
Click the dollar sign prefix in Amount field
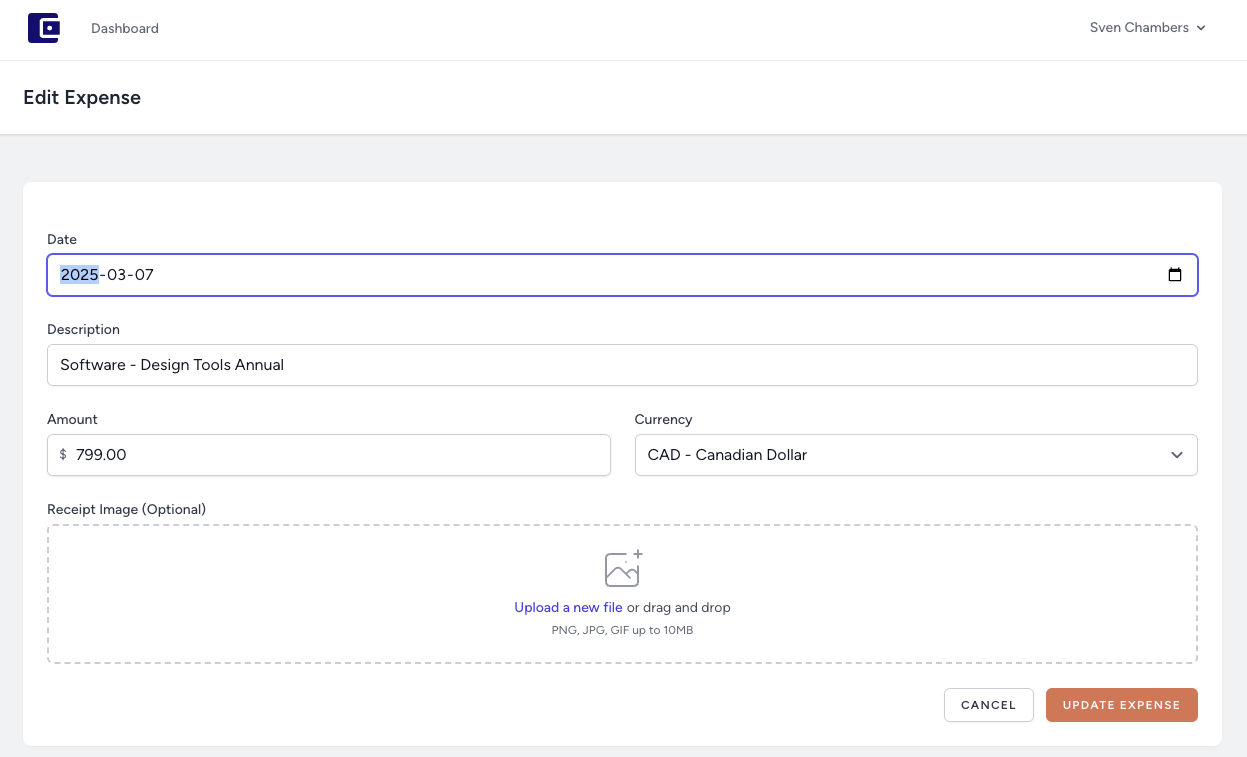point(63,455)
